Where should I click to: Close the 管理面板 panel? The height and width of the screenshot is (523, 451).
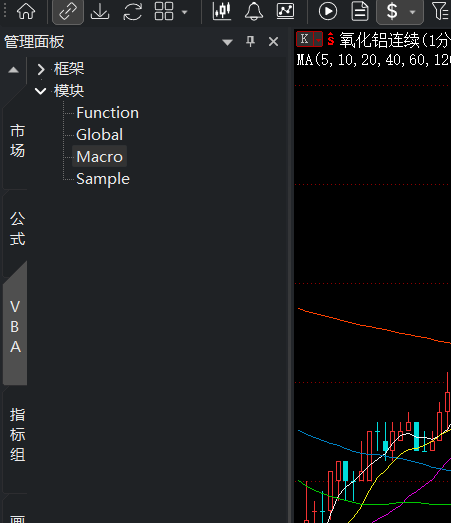pyautogui.click(x=274, y=42)
